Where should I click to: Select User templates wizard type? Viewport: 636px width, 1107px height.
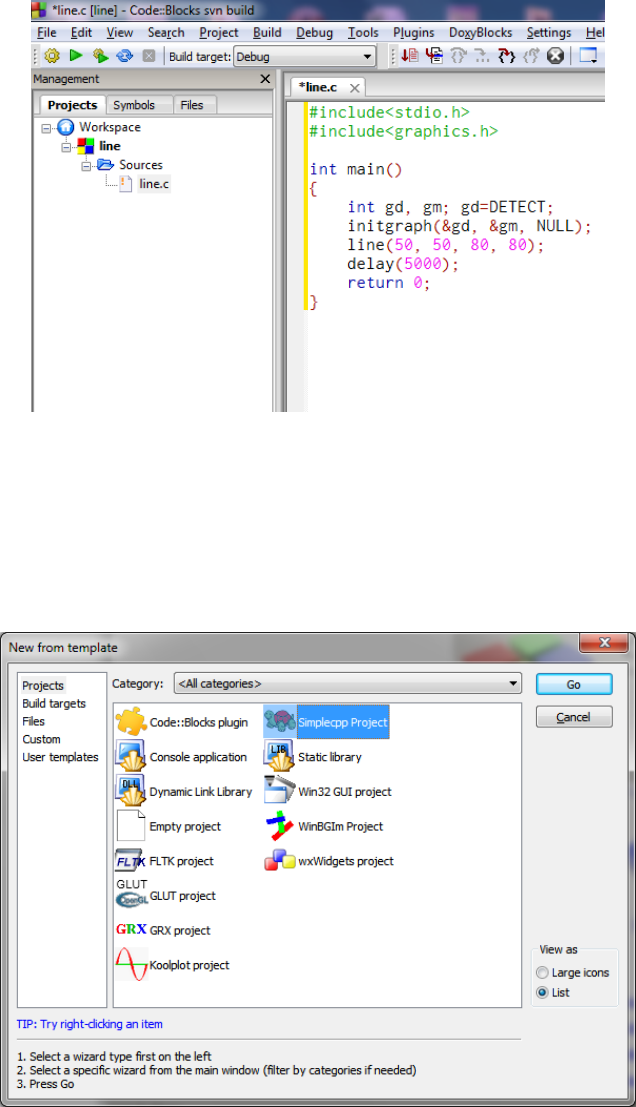(60, 757)
